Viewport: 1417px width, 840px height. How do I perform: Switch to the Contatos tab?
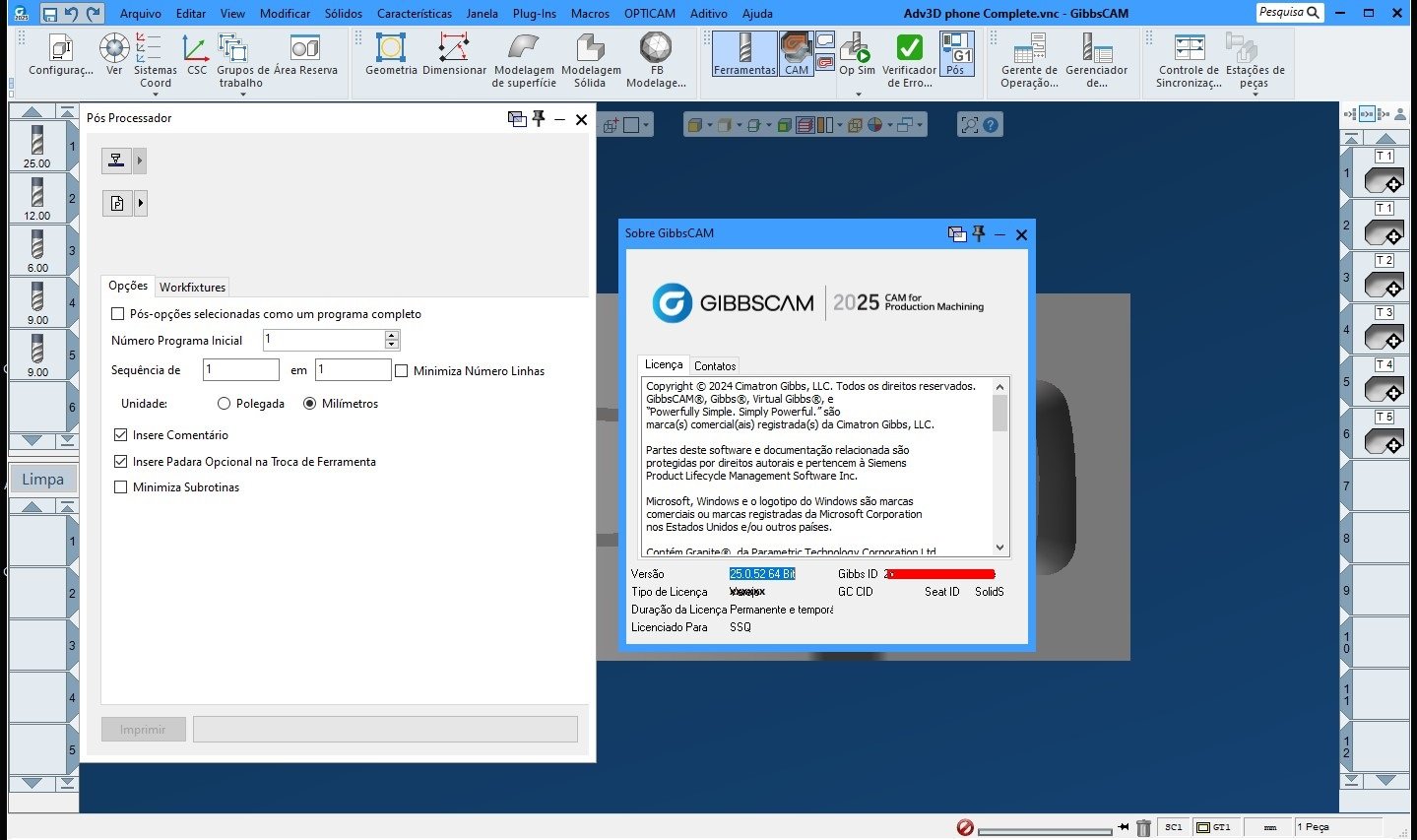715,365
